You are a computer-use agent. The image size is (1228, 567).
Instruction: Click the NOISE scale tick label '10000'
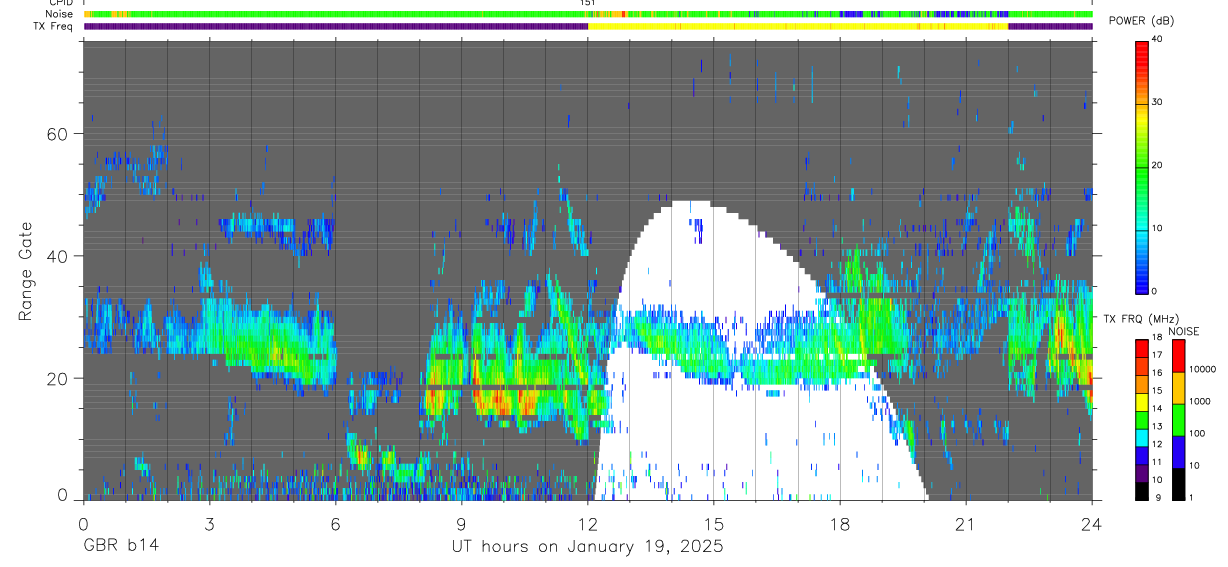tap(1201, 370)
